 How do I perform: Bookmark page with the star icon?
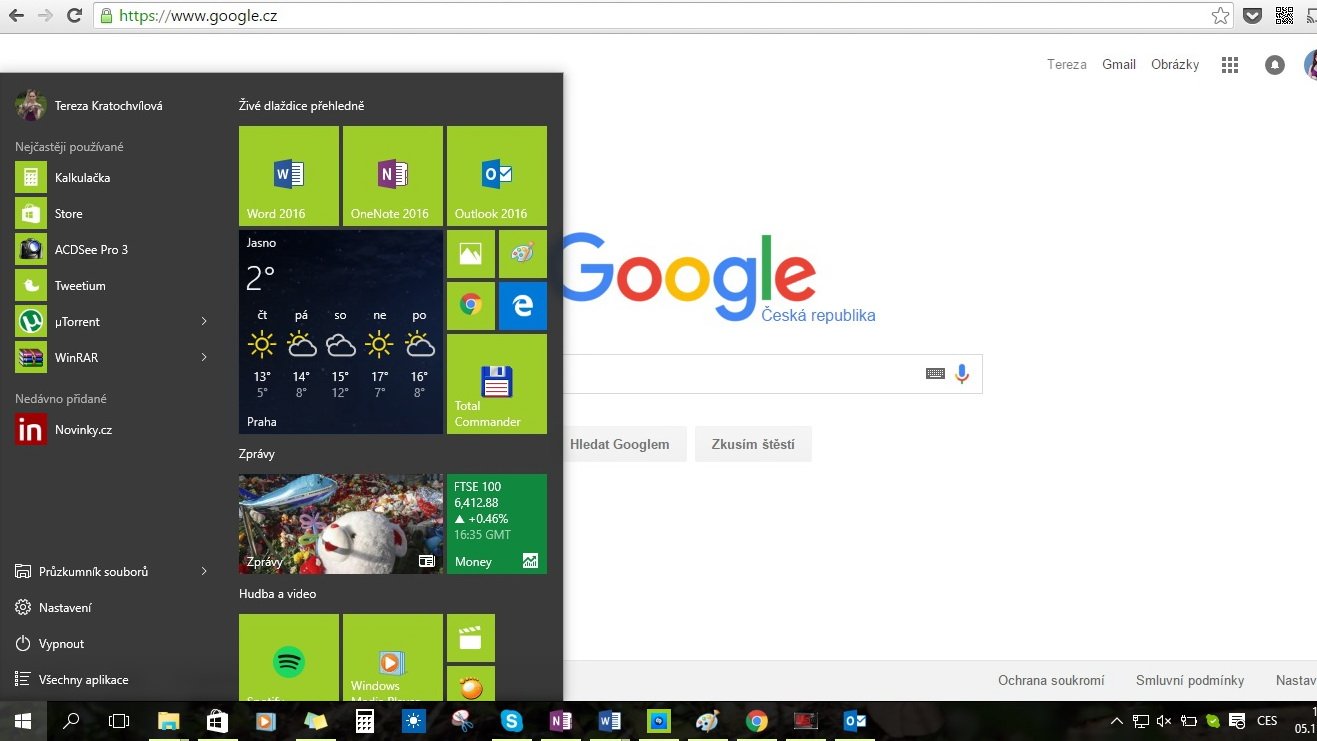1220,15
